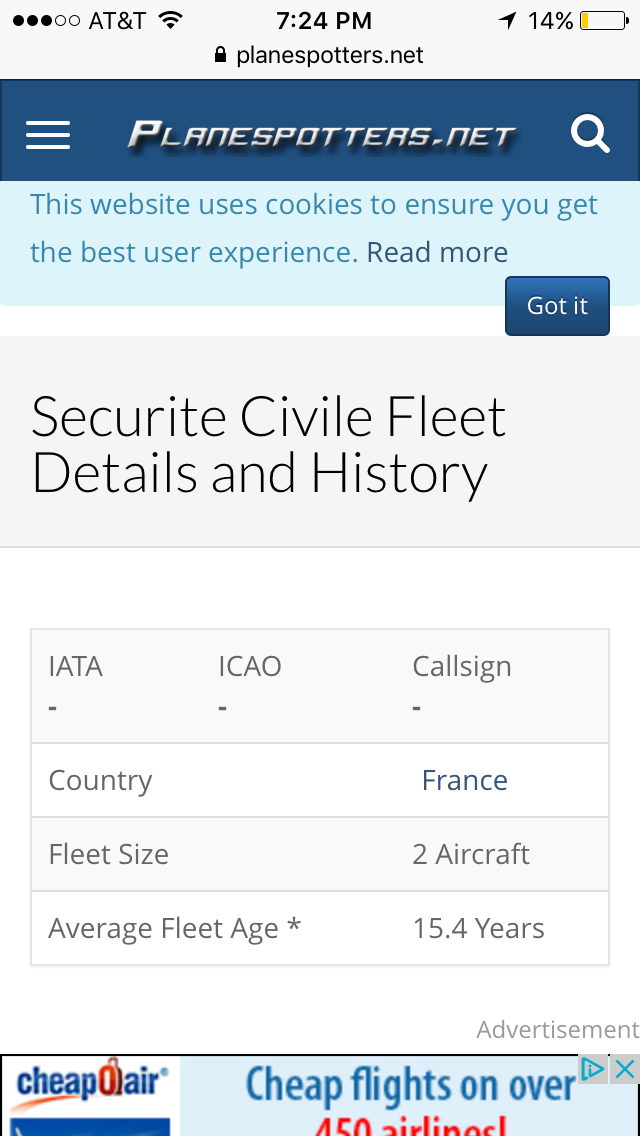Tap the location arrow status icon

pos(509,20)
